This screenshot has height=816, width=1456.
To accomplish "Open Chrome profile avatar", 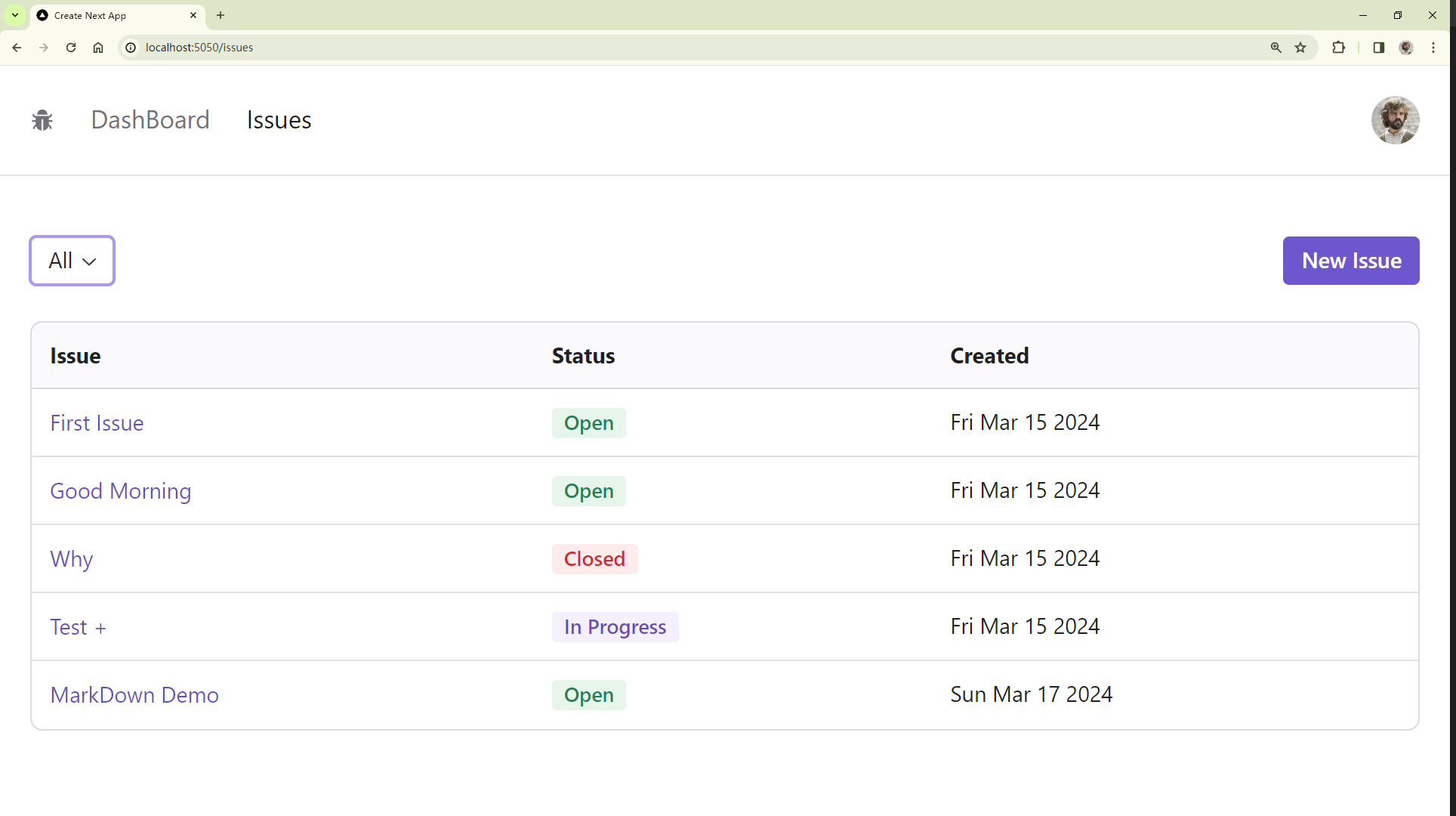I will (1406, 48).
